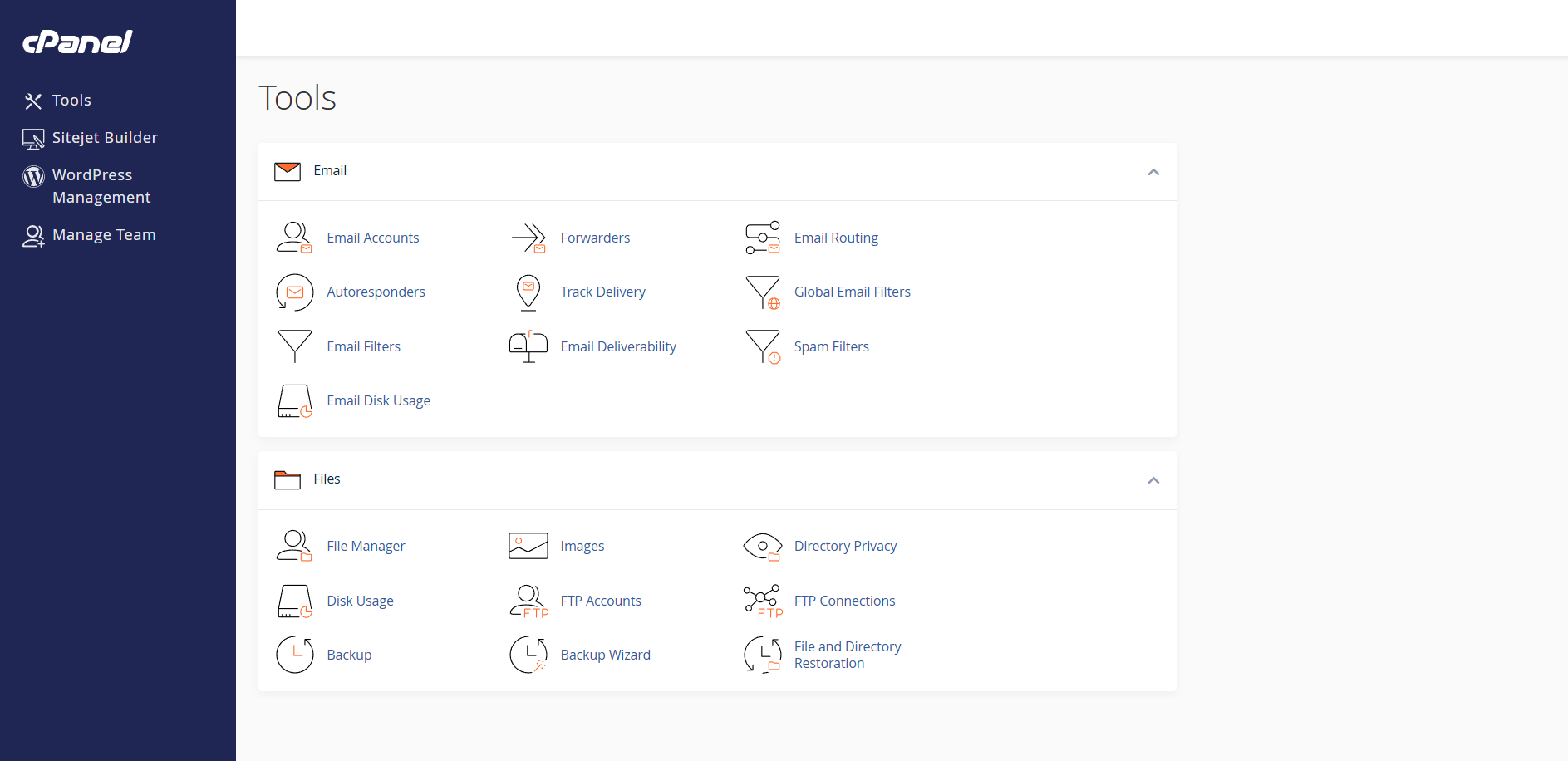Click the Files folder icon in section header
The image size is (1568, 761).
click(x=288, y=479)
